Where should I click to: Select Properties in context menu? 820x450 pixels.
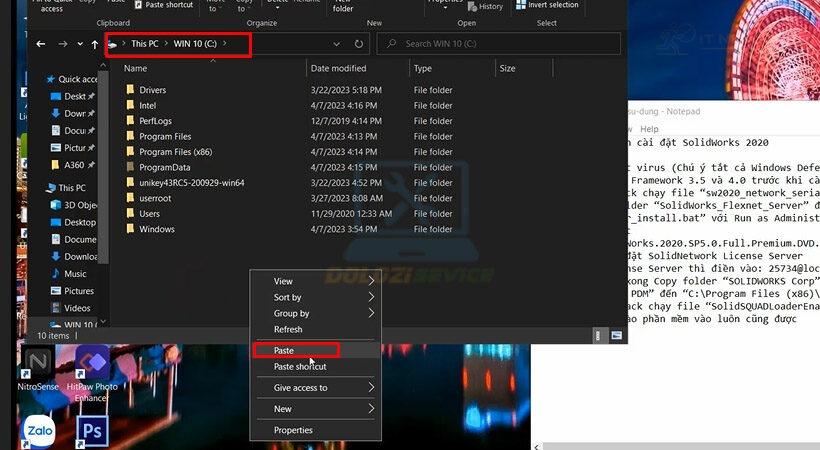click(293, 430)
